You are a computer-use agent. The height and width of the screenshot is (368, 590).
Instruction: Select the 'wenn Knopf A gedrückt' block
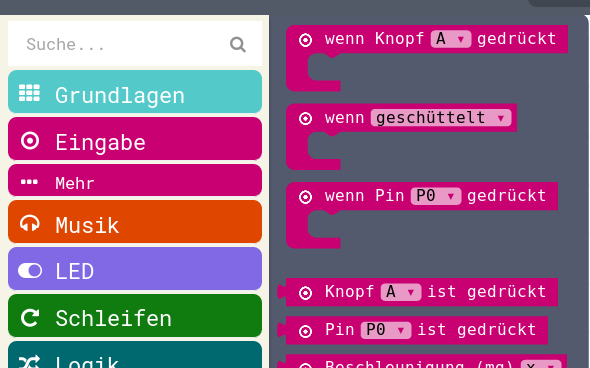427,58
